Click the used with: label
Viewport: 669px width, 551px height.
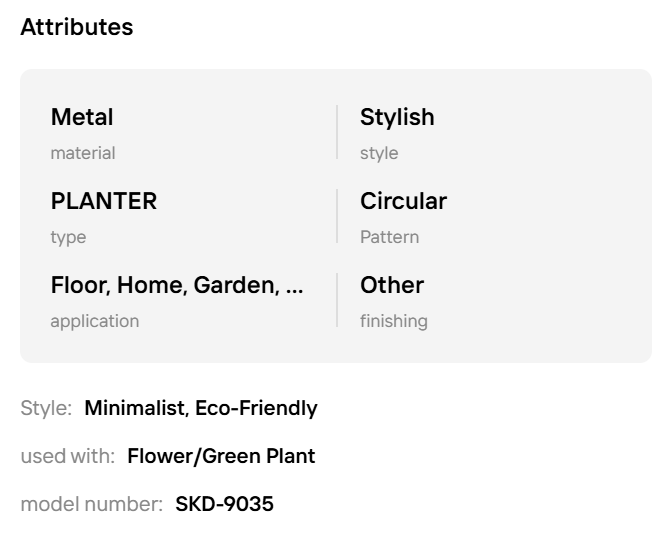(x=67, y=456)
